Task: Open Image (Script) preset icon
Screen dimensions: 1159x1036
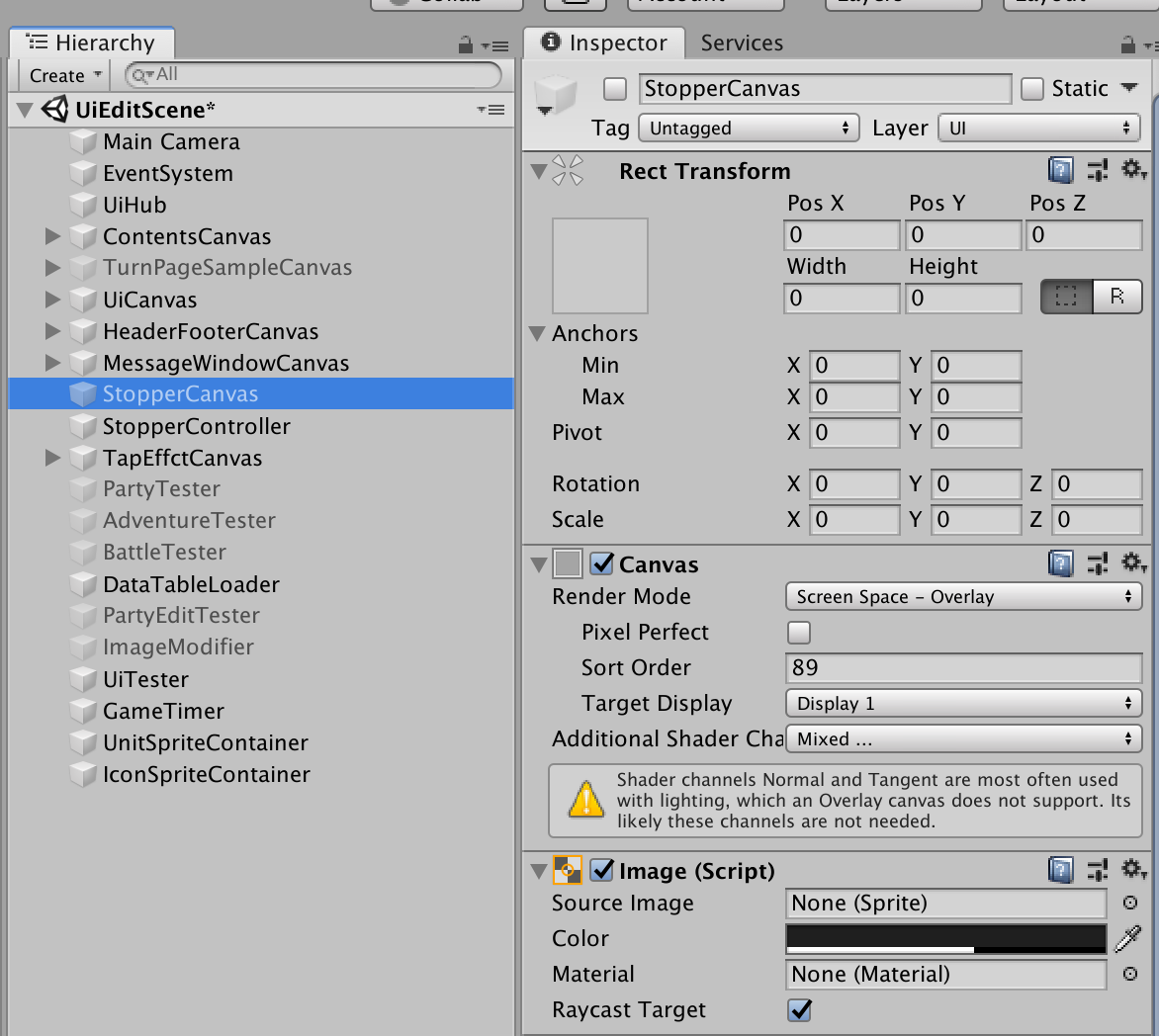Action: (x=1098, y=870)
